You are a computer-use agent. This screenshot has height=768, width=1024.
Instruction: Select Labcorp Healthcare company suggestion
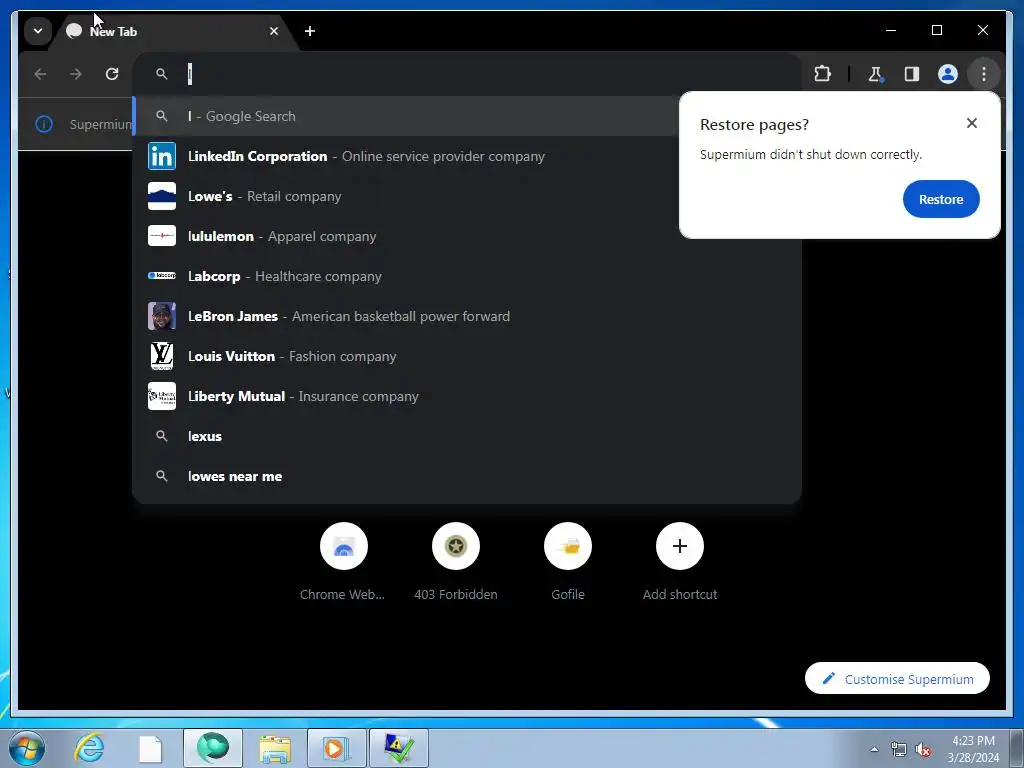466,276
